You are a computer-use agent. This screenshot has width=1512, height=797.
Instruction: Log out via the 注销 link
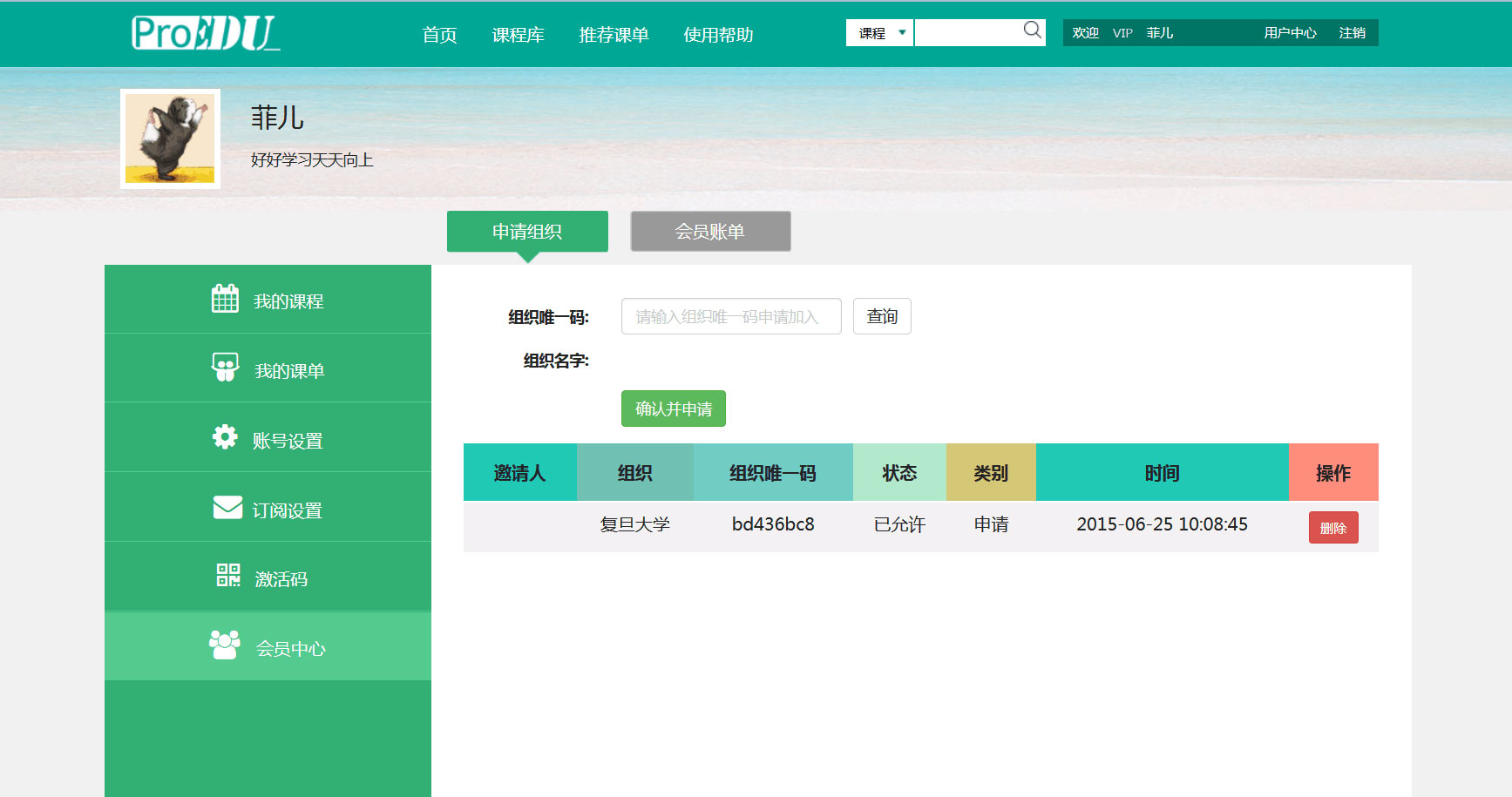click(1352, 33)
